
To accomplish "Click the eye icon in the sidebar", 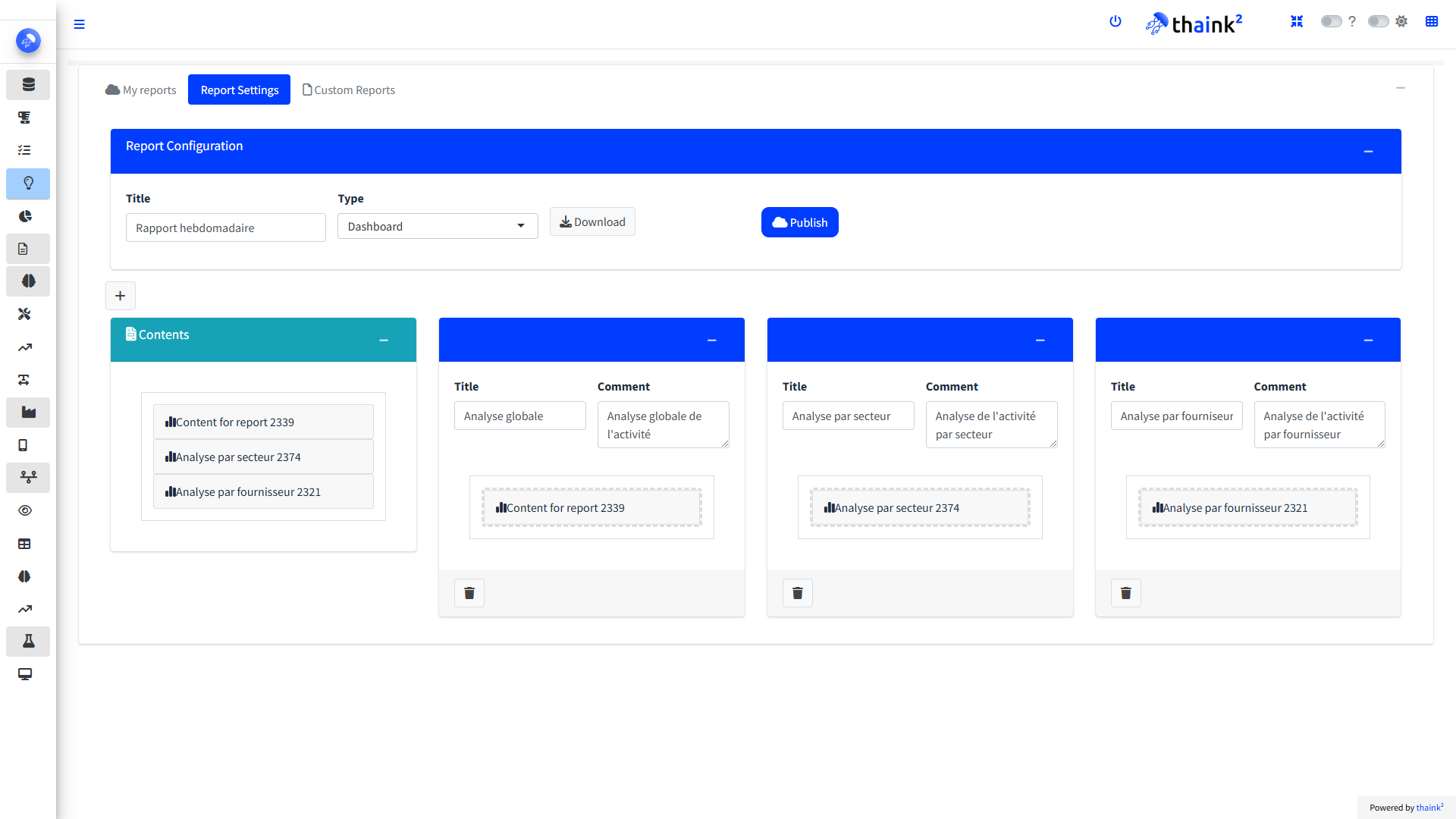I will (25, 510).
